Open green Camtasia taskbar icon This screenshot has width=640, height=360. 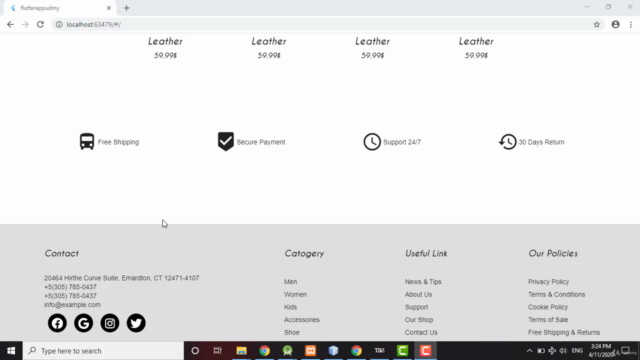402,351
